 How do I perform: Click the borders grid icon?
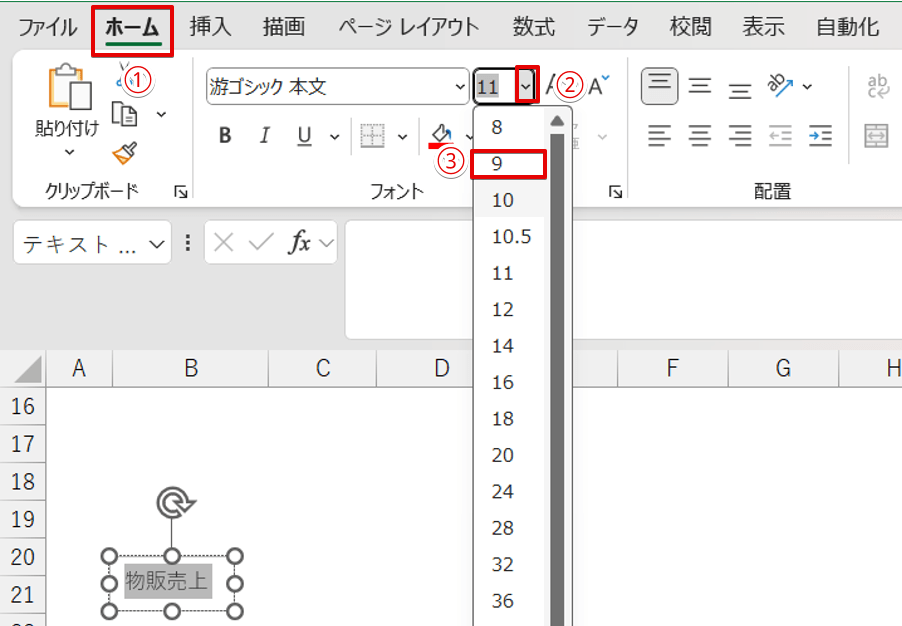(x=372, y=136)
